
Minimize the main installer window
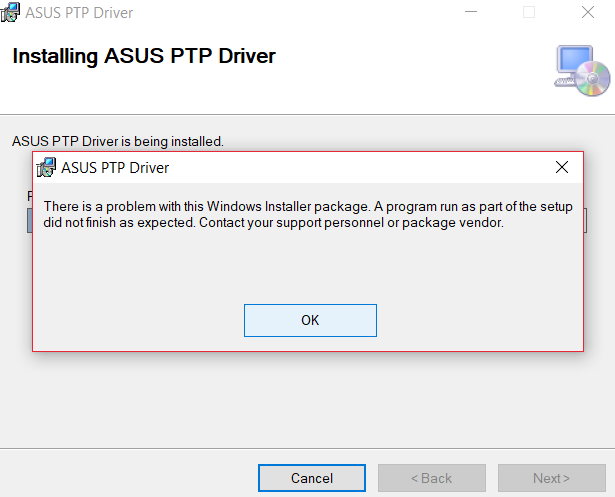pos(472,13)
